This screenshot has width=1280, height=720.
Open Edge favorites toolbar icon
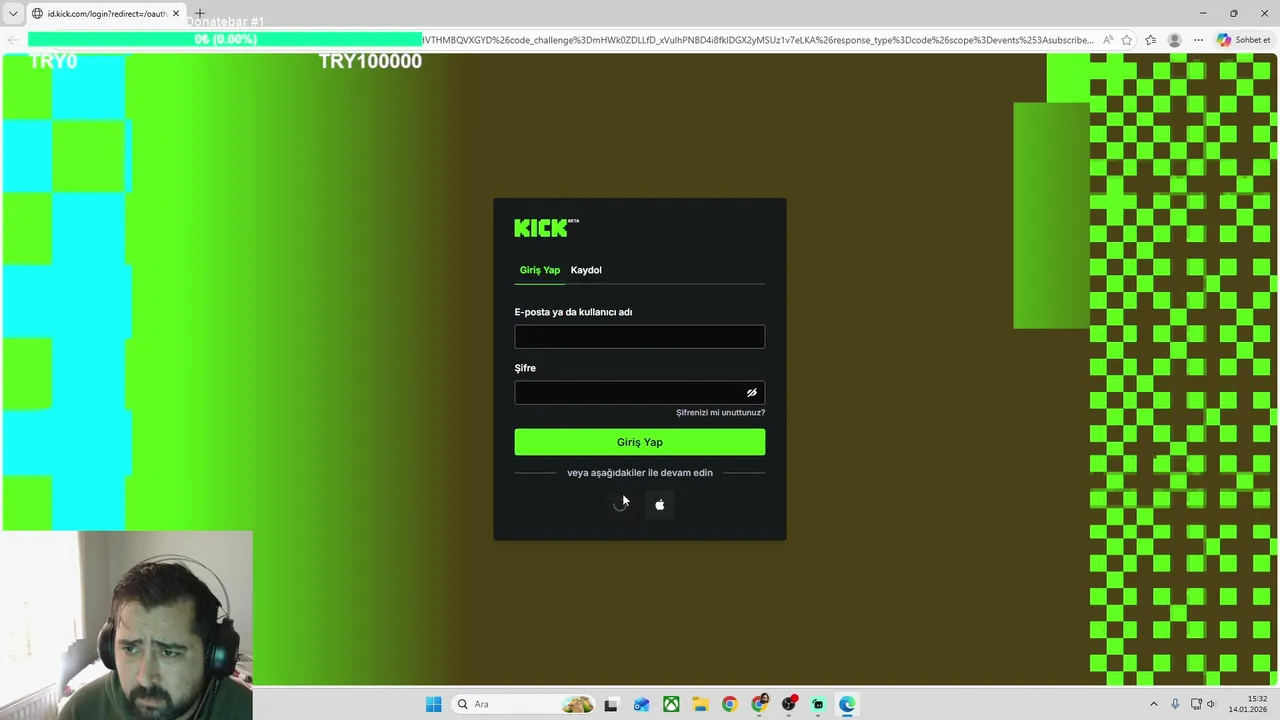click(x=1150, y=40)
